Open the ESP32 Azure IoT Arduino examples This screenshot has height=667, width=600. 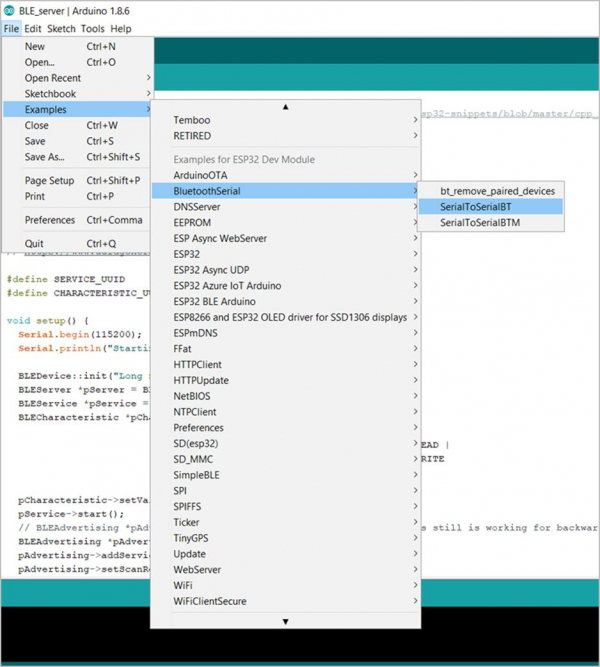pos(286,285)
